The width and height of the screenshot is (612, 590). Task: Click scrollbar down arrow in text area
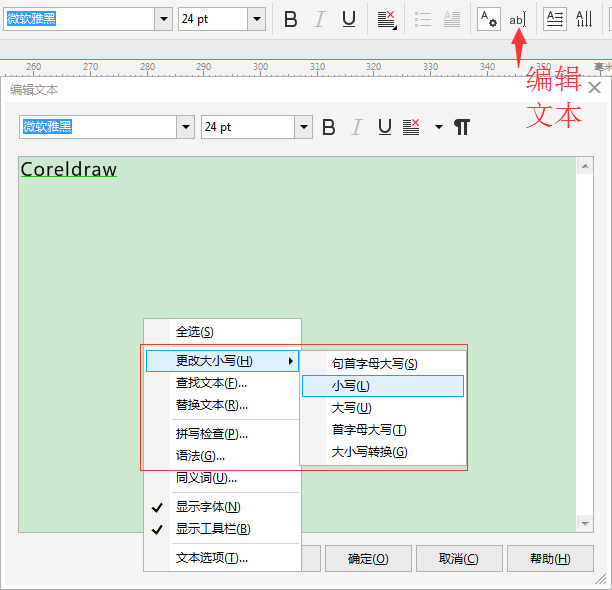(x=585, y=523)
